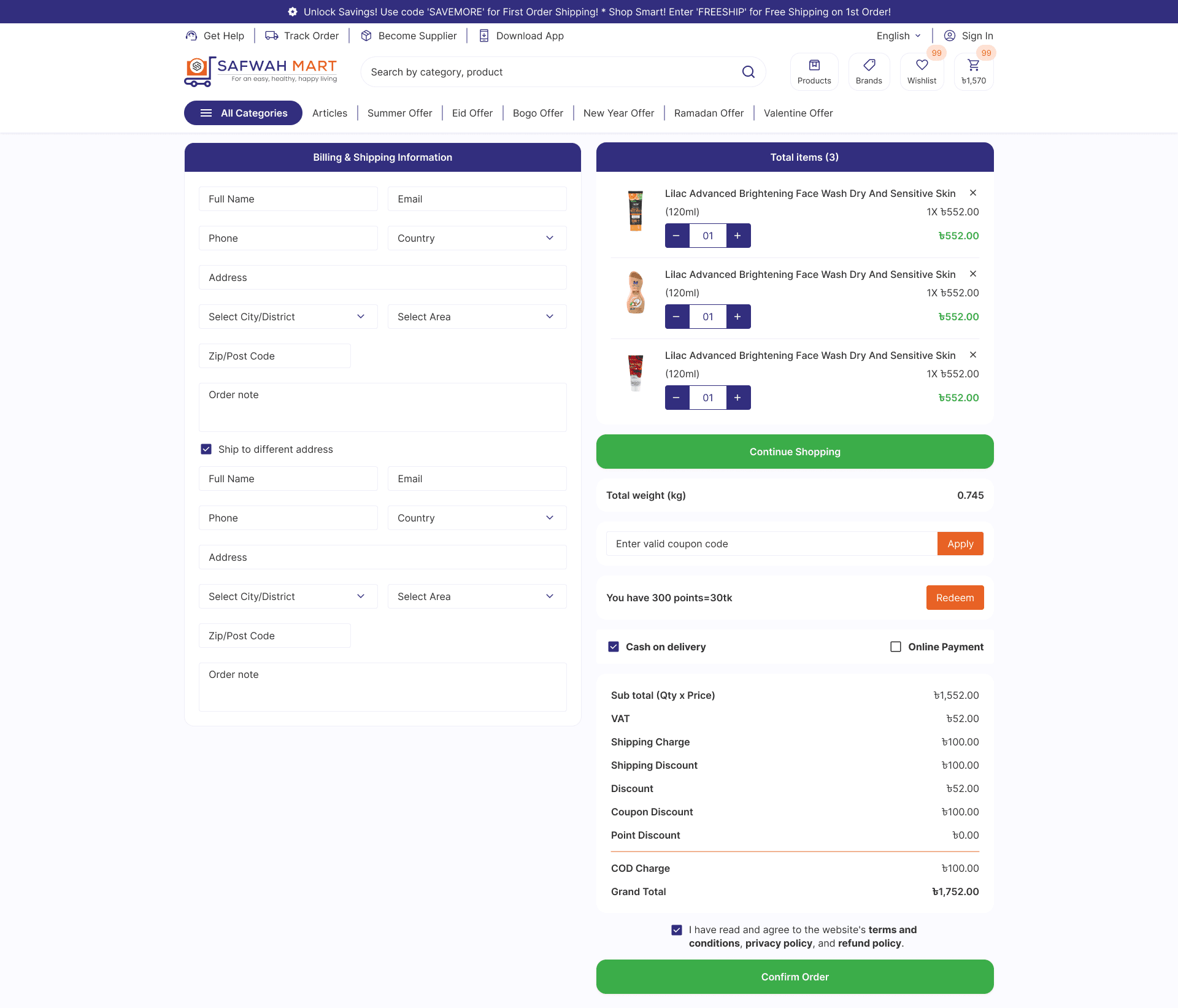Viewport: 1178px width, 1008px height.
Task: Click the Track Order truck icon
Action: click(x=272, y=36)
